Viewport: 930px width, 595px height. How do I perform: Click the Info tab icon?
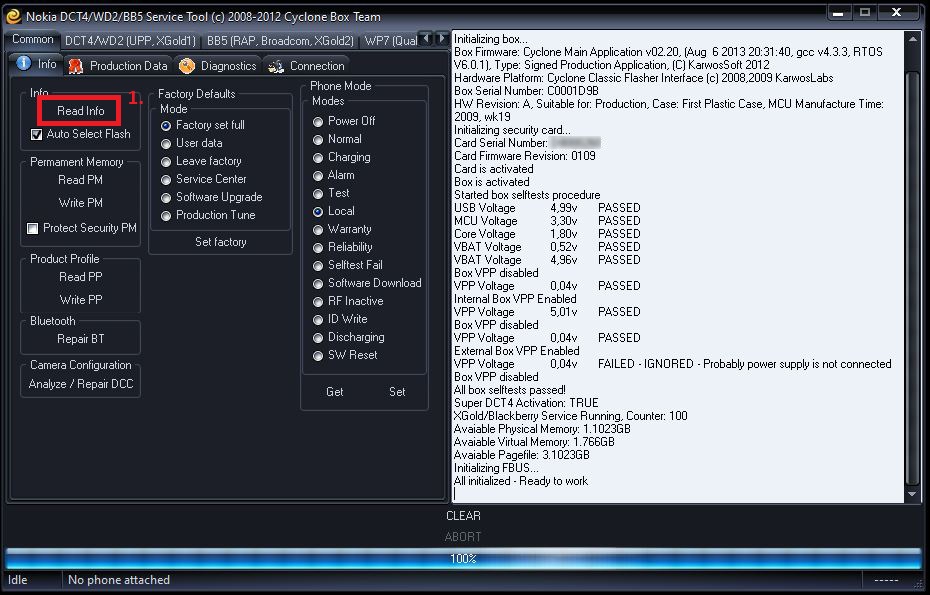click(24, 63)
